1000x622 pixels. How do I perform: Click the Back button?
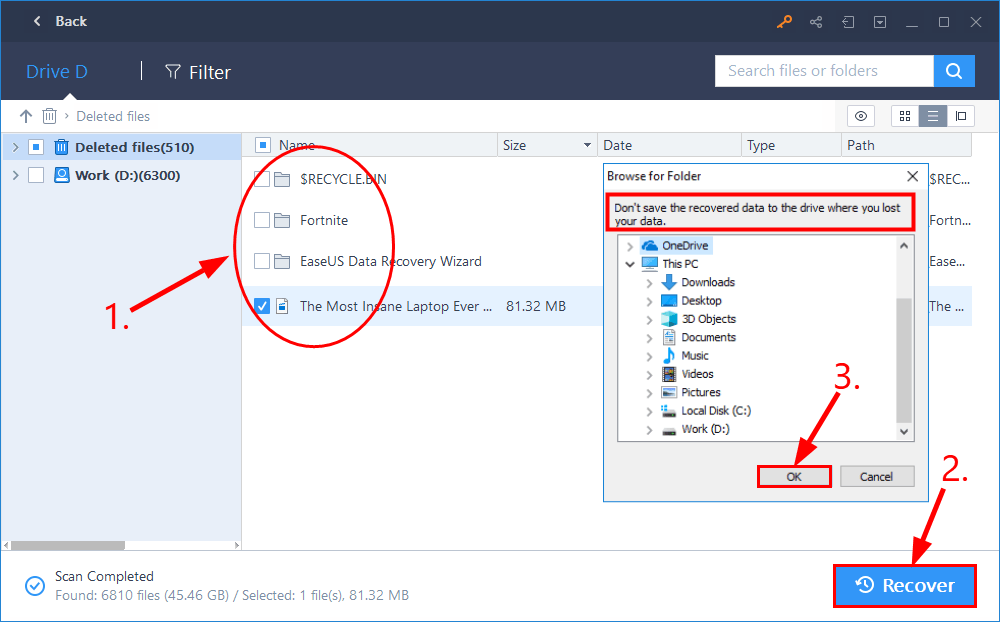59,22
